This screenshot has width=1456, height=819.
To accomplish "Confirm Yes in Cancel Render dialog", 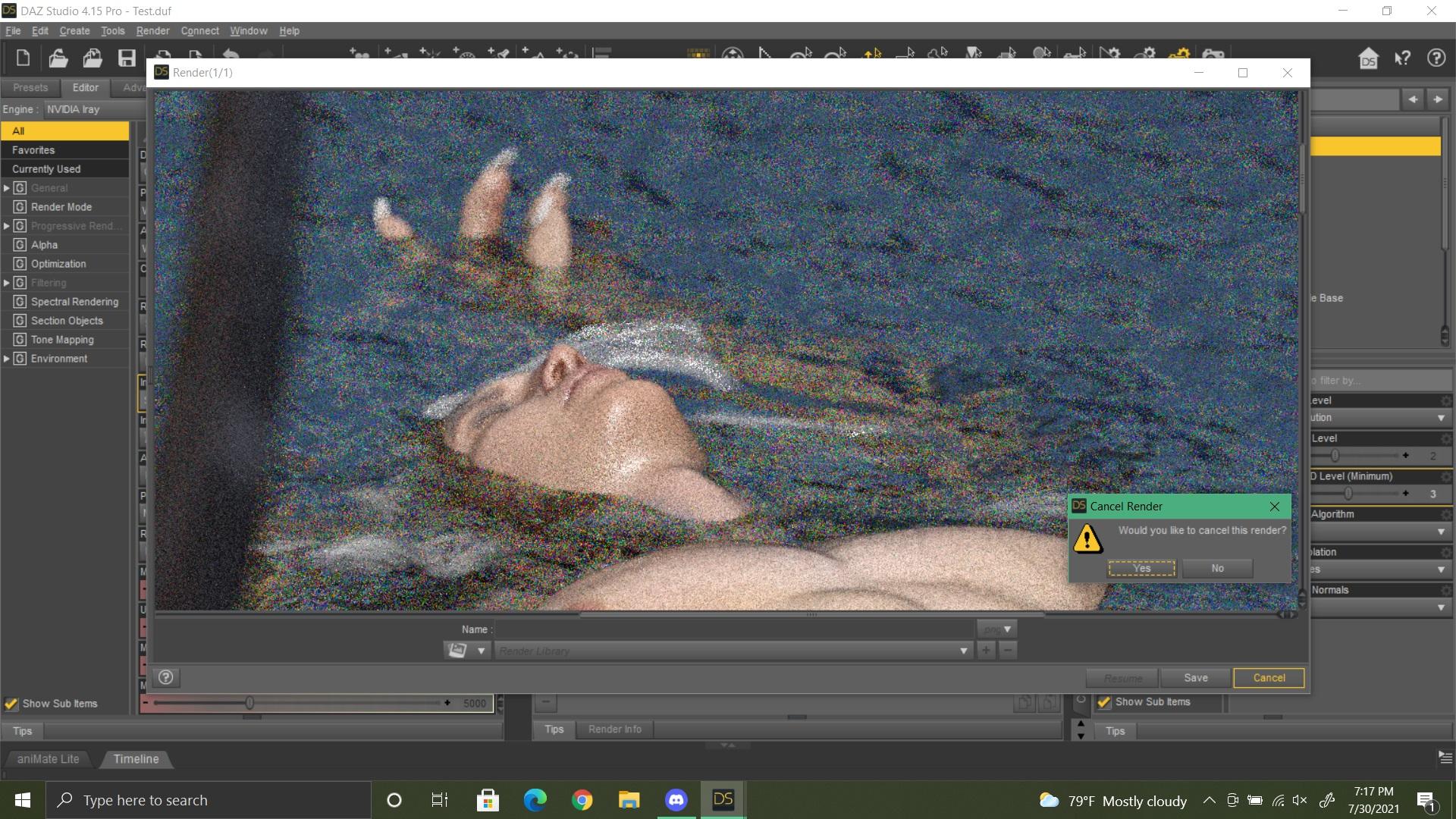I will click(x=1141, y=568).
